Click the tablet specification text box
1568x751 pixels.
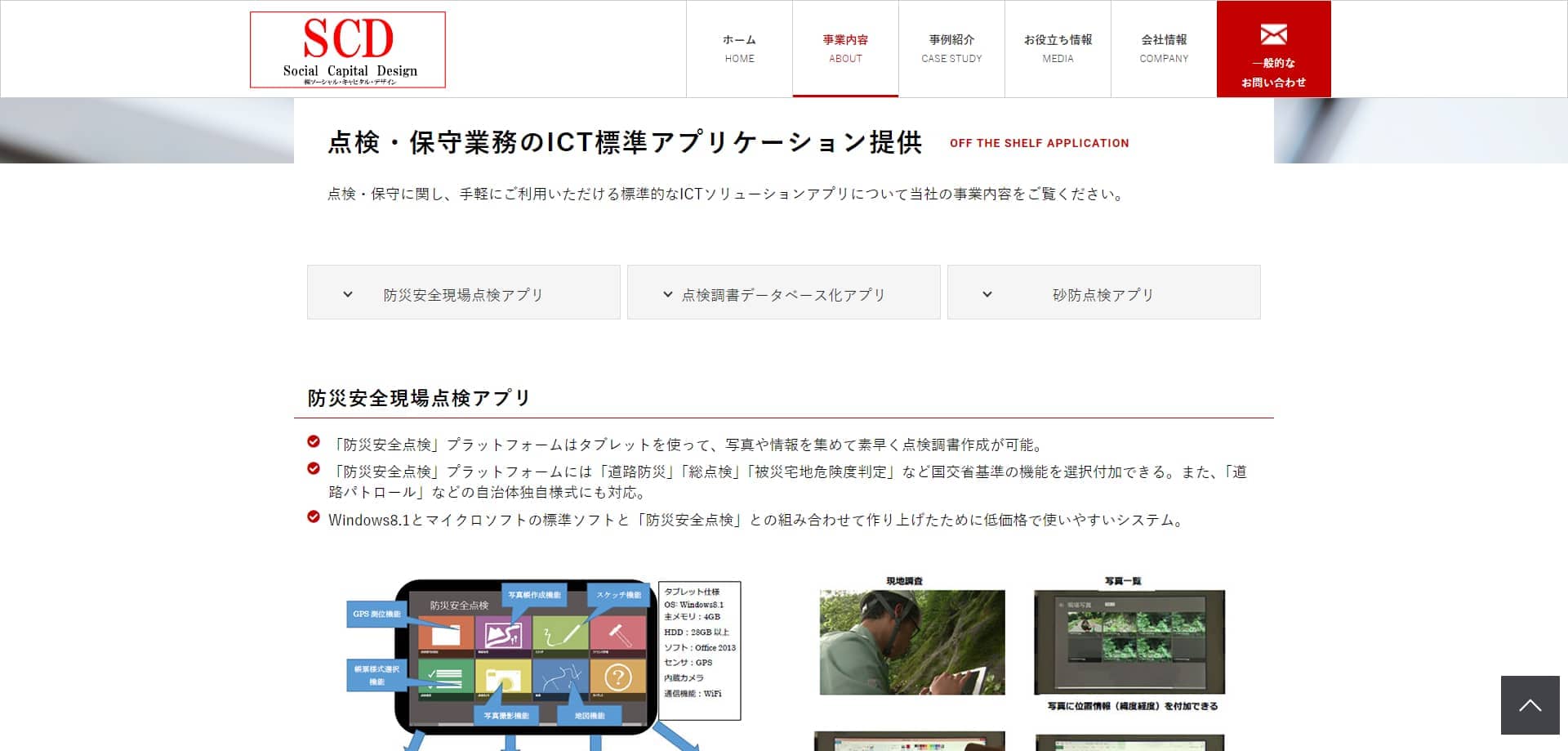[700, 650]
